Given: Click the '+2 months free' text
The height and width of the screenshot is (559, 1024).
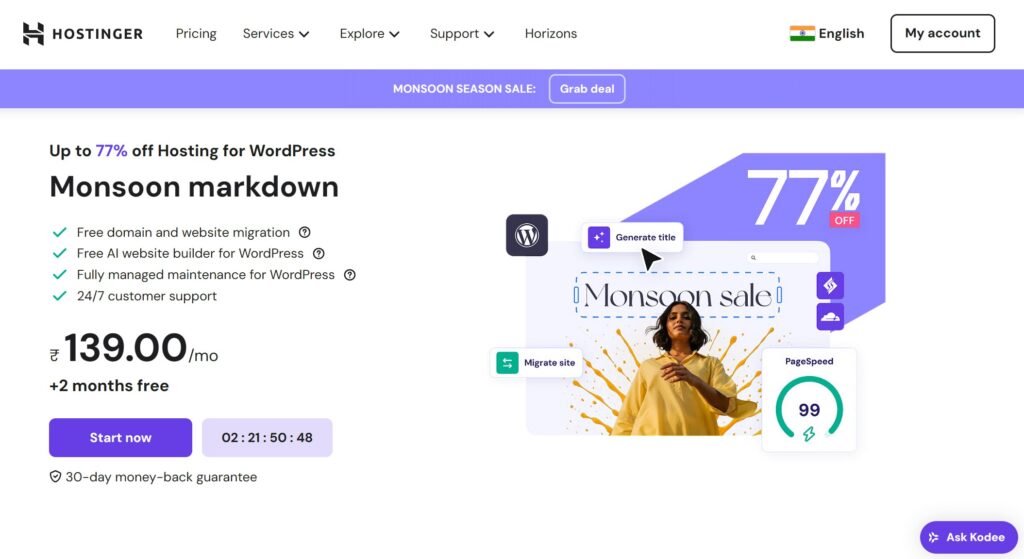Looking at the screenshot, I should click(x=109, y=386).
